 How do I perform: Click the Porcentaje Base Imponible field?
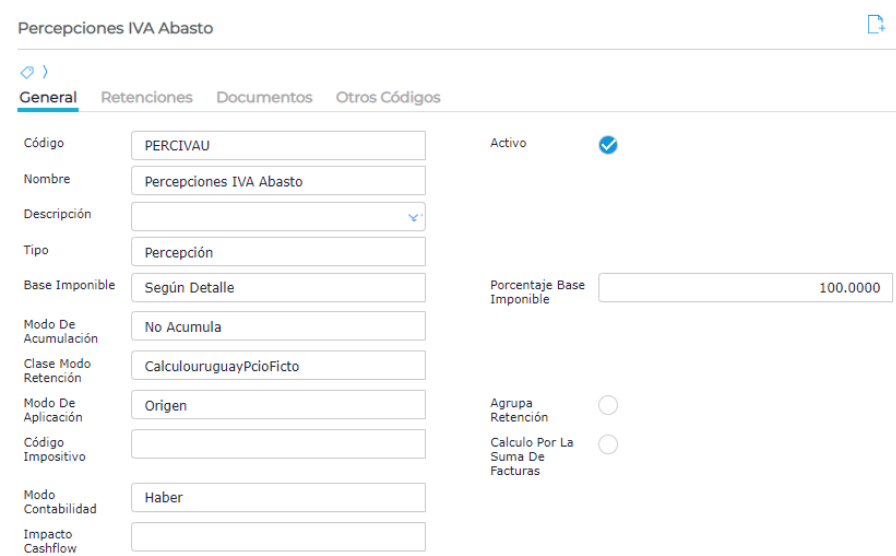pos(745,288)
